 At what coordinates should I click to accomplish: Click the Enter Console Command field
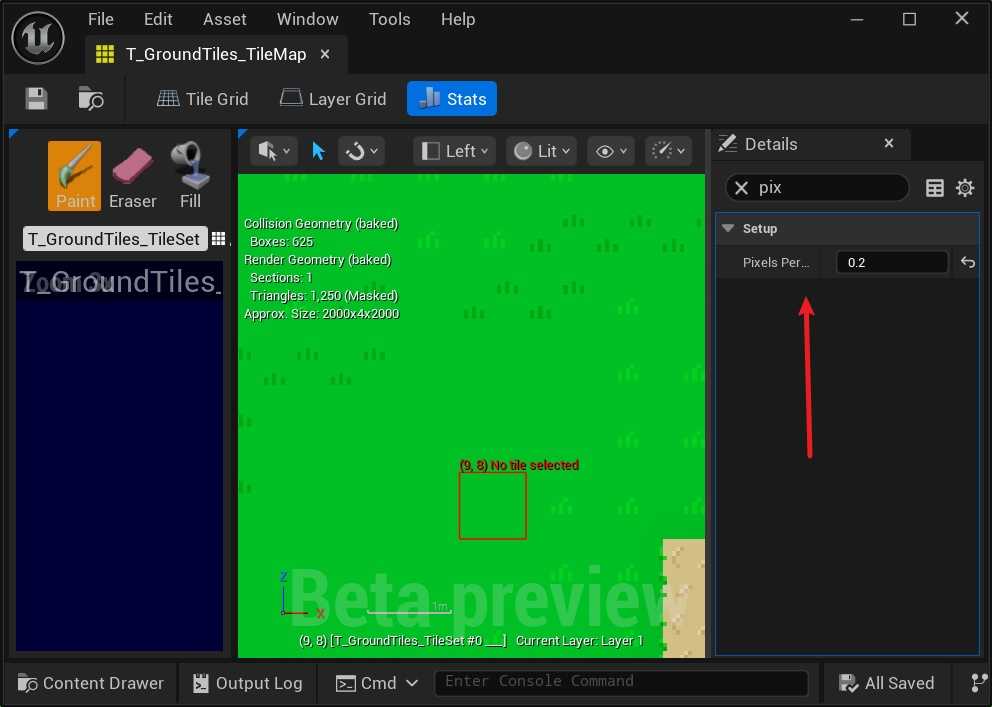(620, 682)
